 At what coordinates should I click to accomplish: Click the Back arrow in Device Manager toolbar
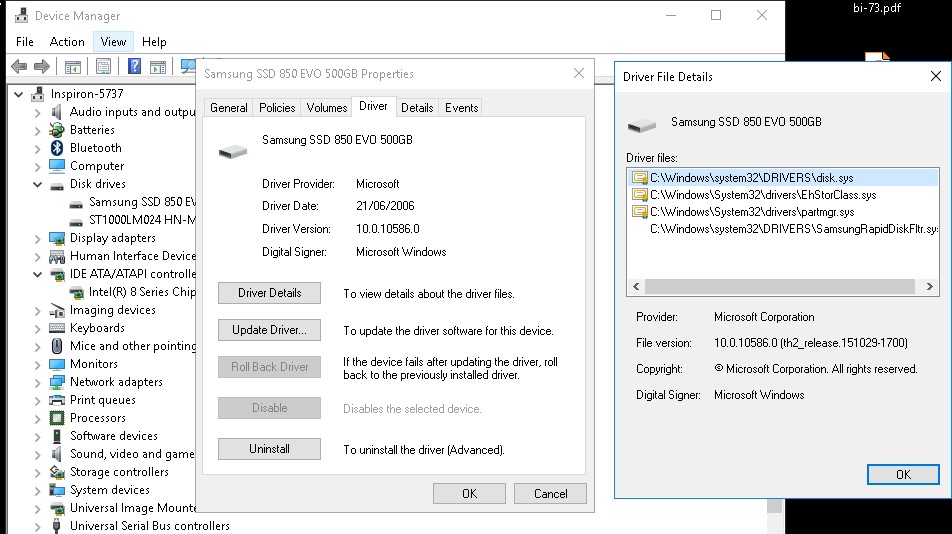tap(19, 66)
